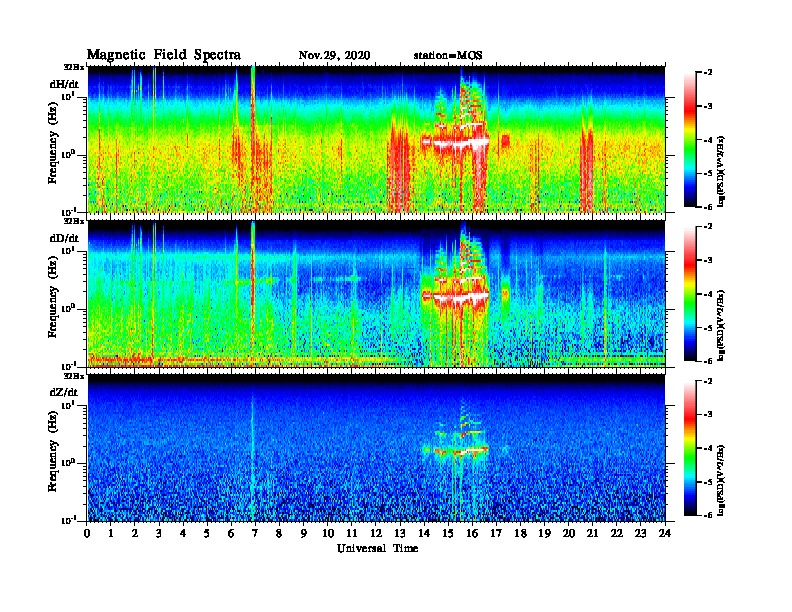
Task: Click the -2 tick on the dH/dt color scale
Action: pos(708,73)
